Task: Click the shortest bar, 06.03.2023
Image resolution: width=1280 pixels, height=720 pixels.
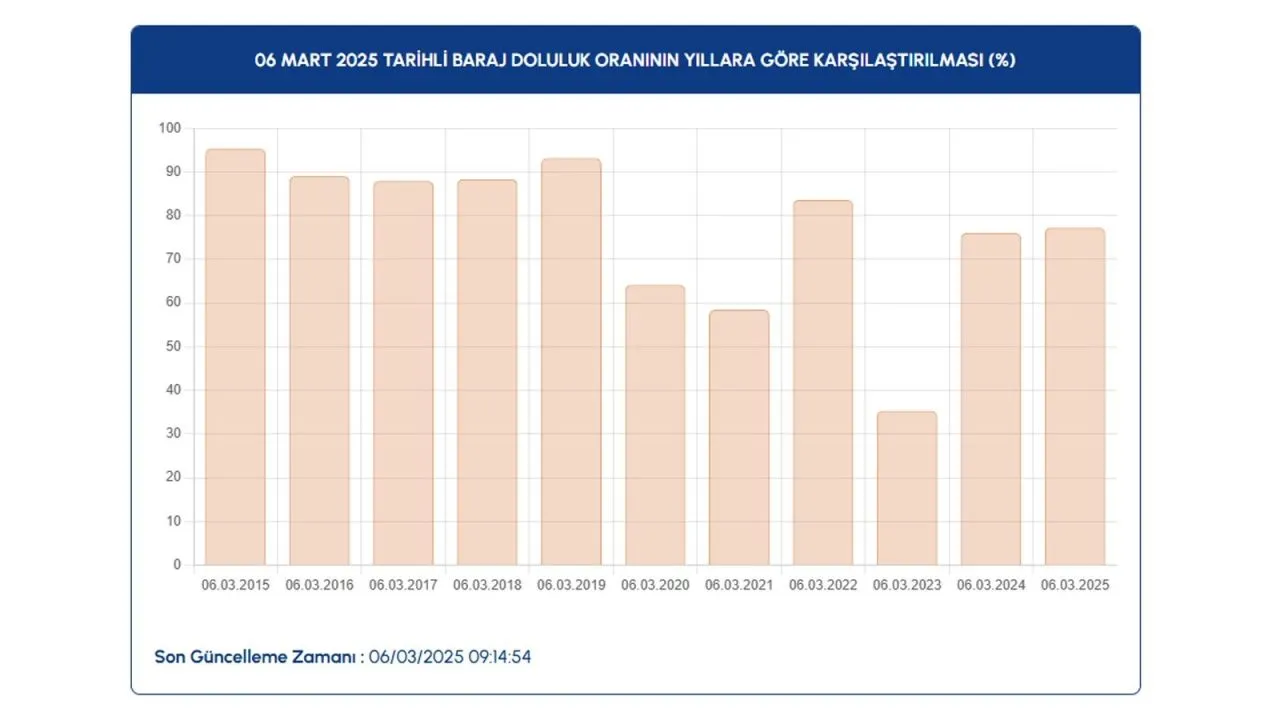Action: point(907,488)
